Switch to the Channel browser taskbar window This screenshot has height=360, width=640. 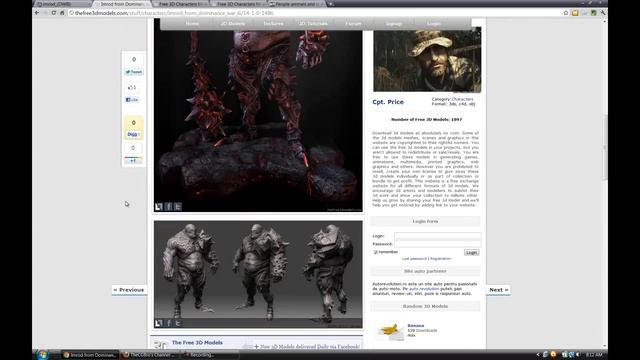150,355
